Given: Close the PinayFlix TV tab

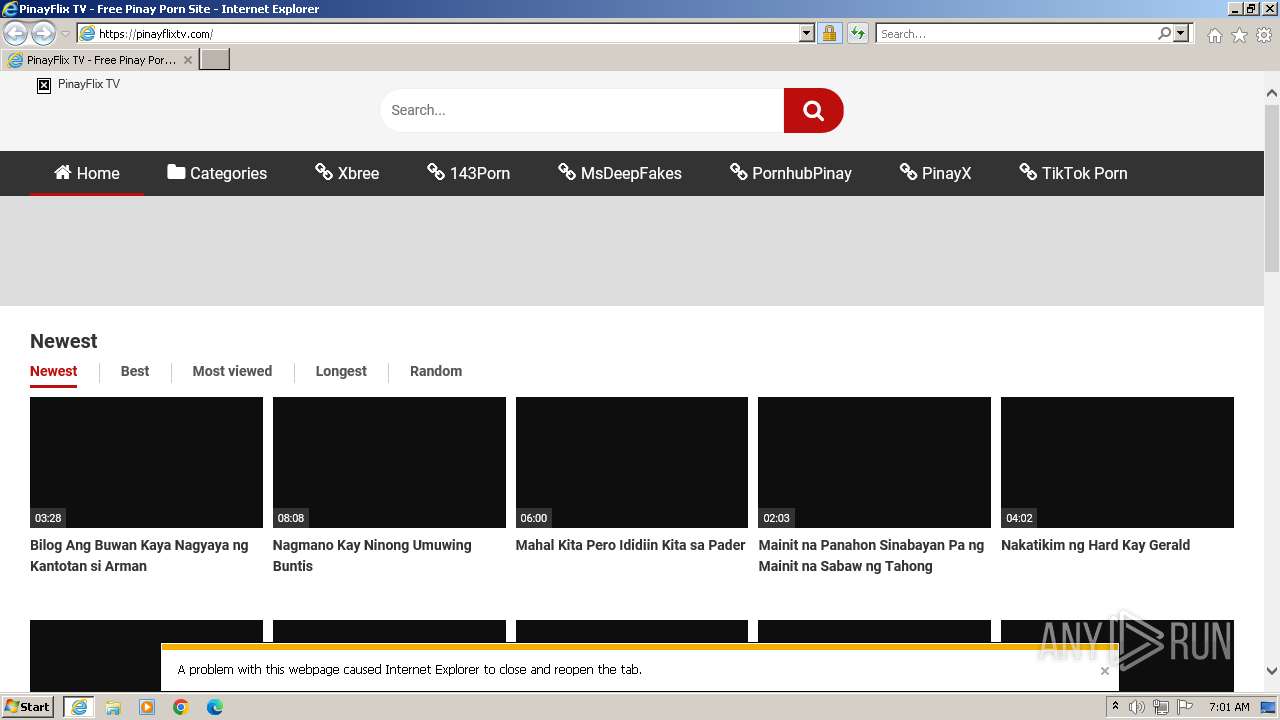Looking at the screenshot, I should (188, 60).
